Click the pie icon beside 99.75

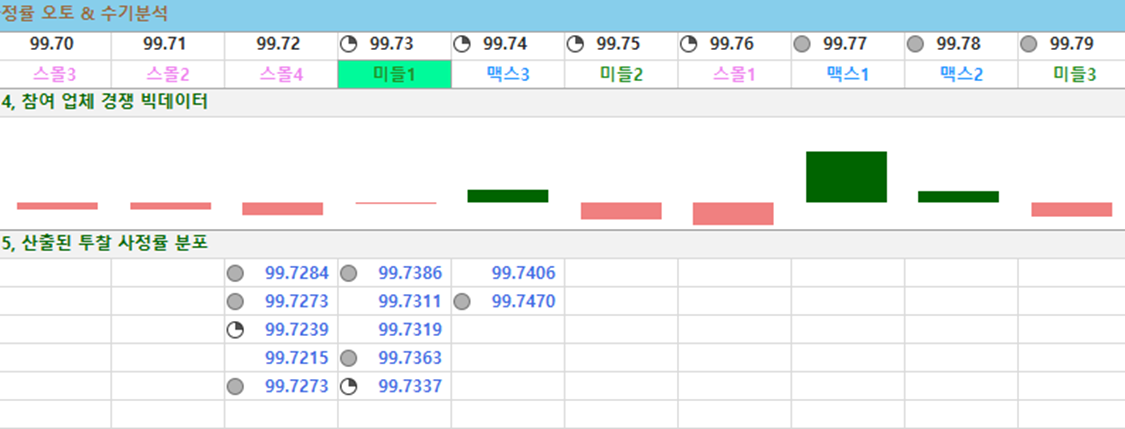click(x=575, y=44)
